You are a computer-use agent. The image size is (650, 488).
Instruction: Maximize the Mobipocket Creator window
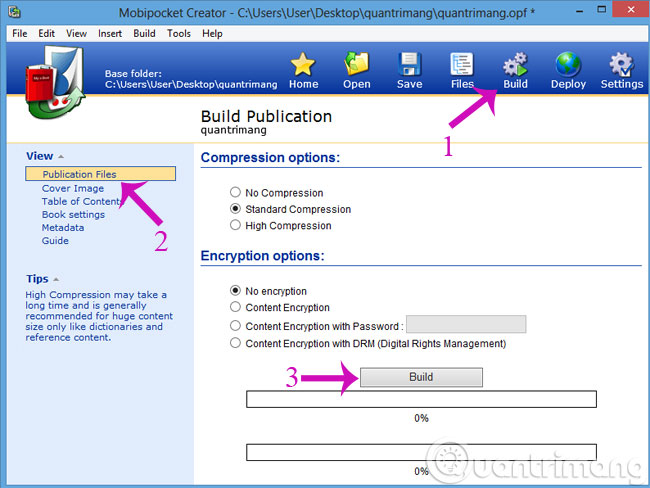tap(601, 10)
